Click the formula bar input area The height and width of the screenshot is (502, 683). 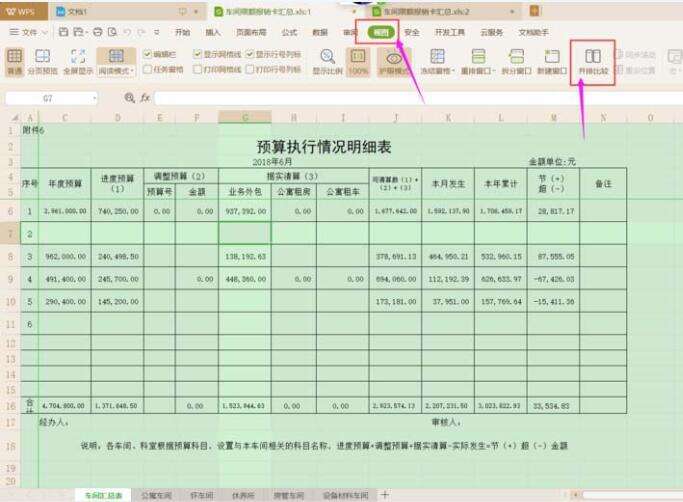pos(418,98)
